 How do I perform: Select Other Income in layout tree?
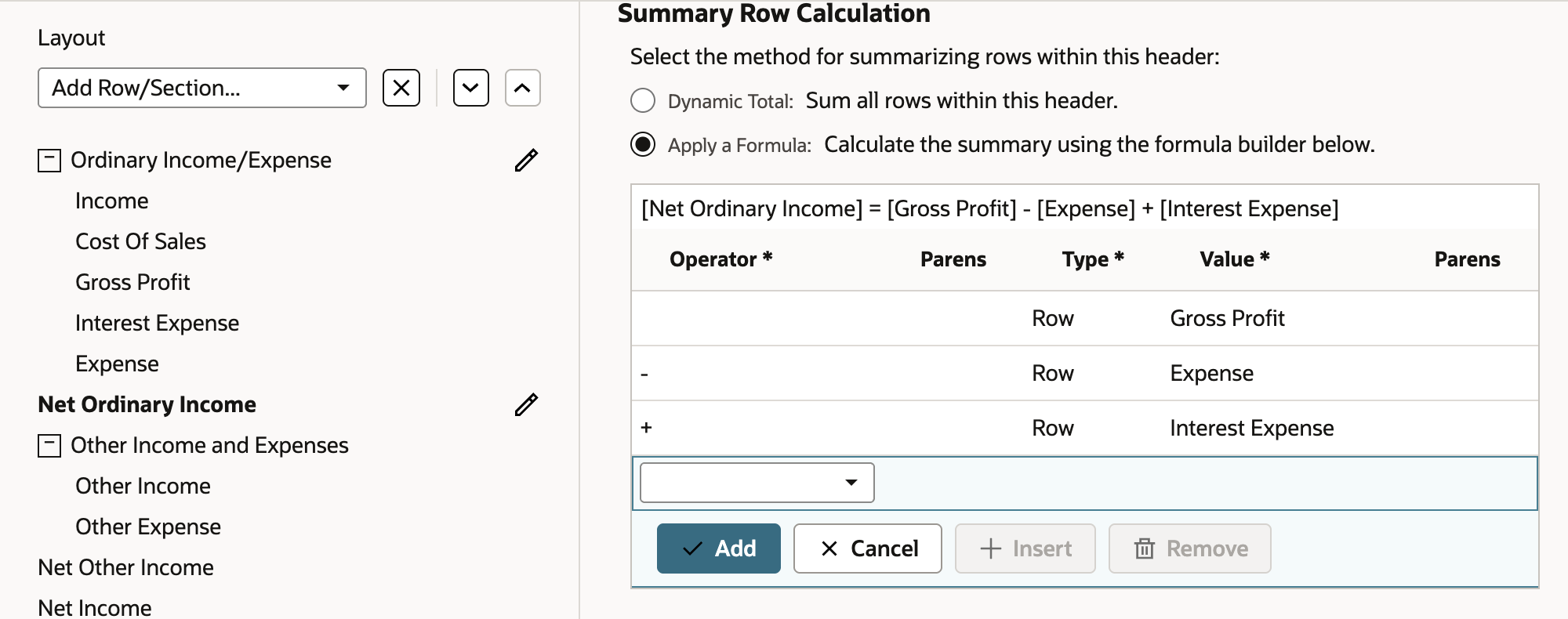point(143,486)
